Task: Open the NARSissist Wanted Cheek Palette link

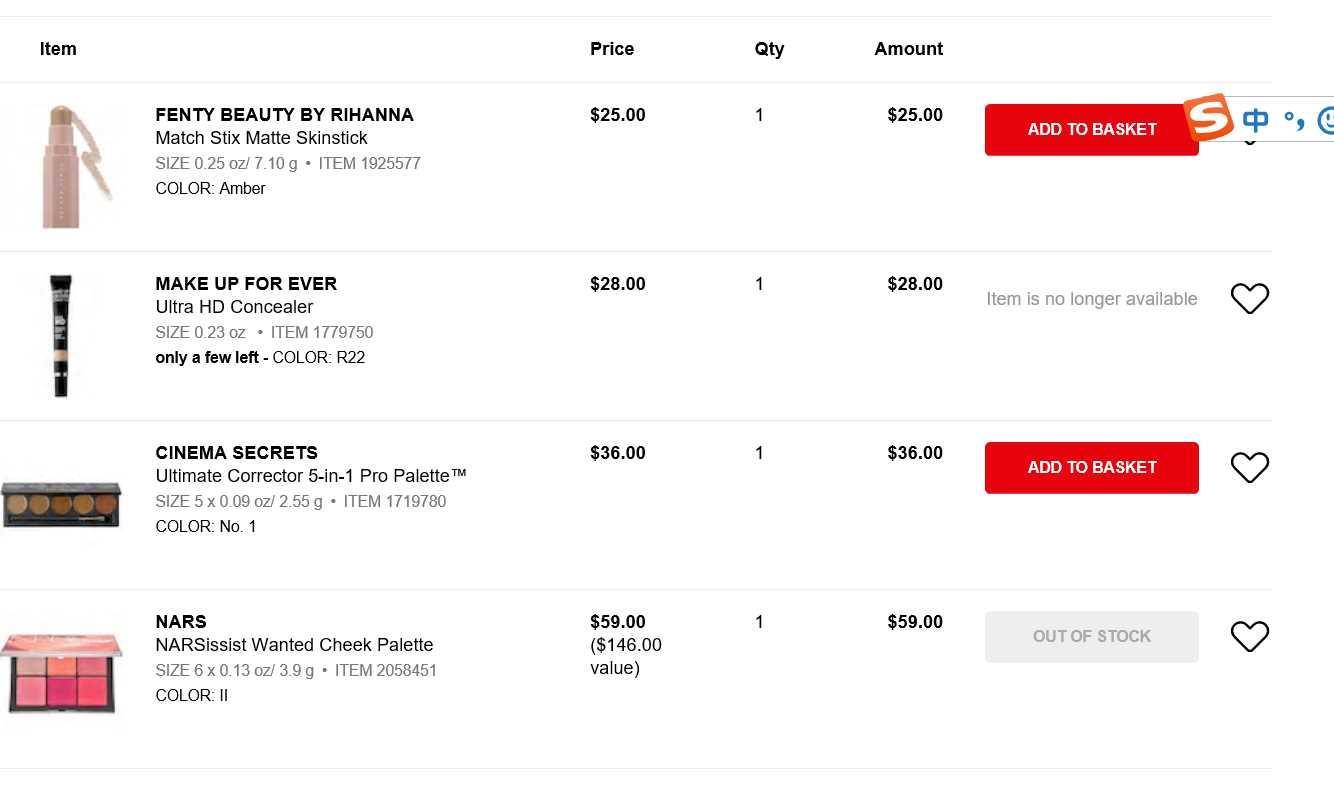Action: pos(294,645)
